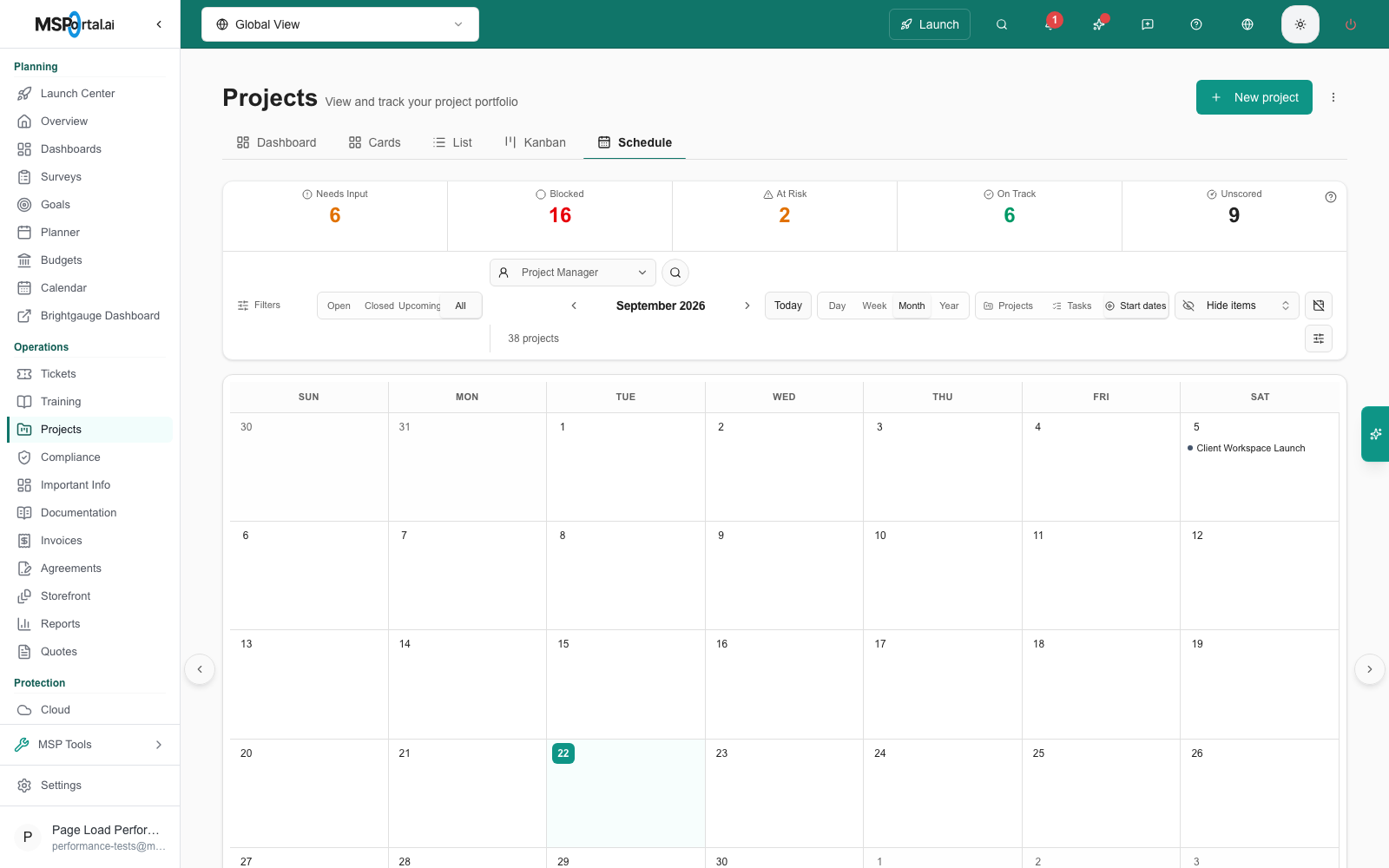Click the calendar-off icon beside Hide items
The height and width of the screenshot is (868, 1389).
[1319, 306]
